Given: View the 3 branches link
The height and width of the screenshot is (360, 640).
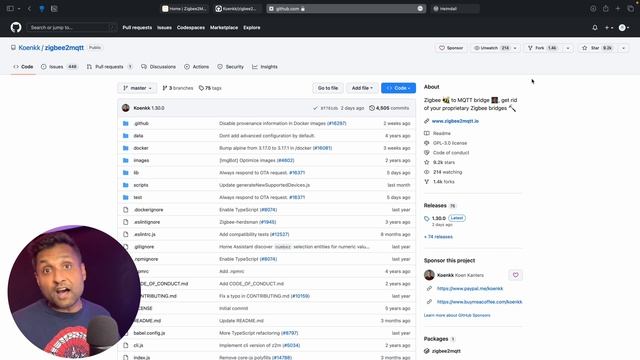Looking at the screenshot, I should 178,88.
